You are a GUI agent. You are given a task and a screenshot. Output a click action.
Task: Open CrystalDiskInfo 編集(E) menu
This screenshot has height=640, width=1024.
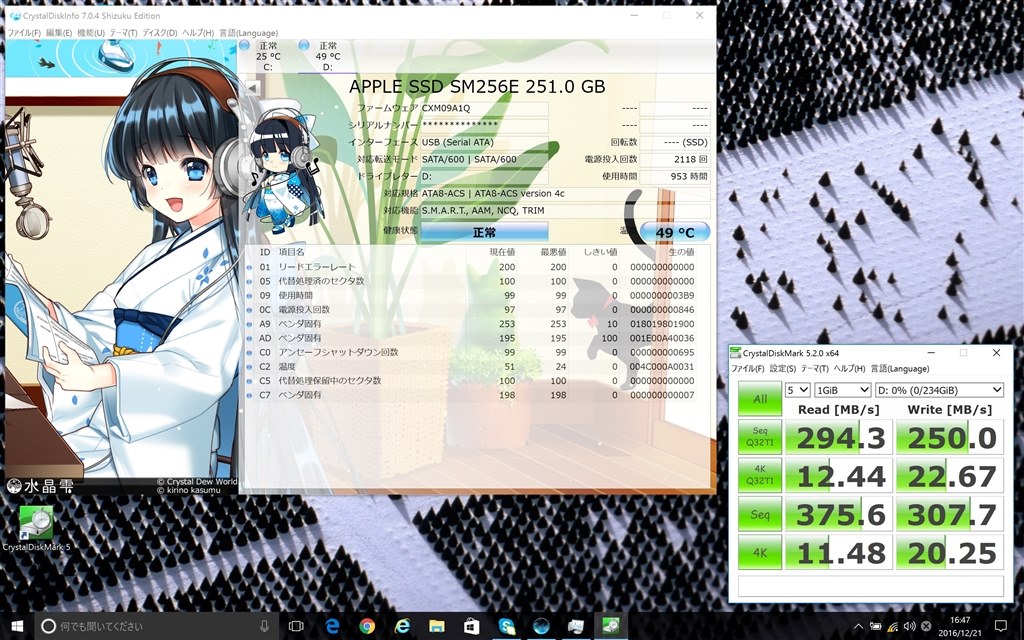[x=59, y=33]
